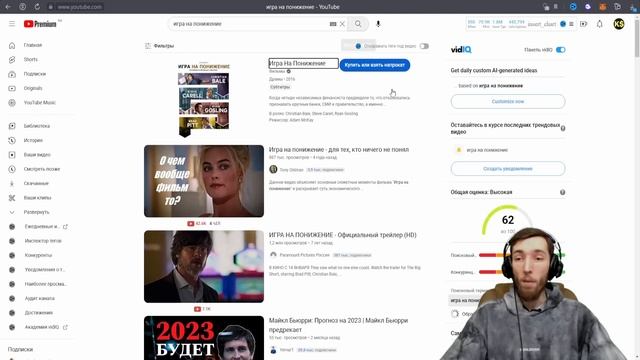Screen dimensions: 640x360
Task: Open Originals in the sidebar
Action: tap(33, 88)
